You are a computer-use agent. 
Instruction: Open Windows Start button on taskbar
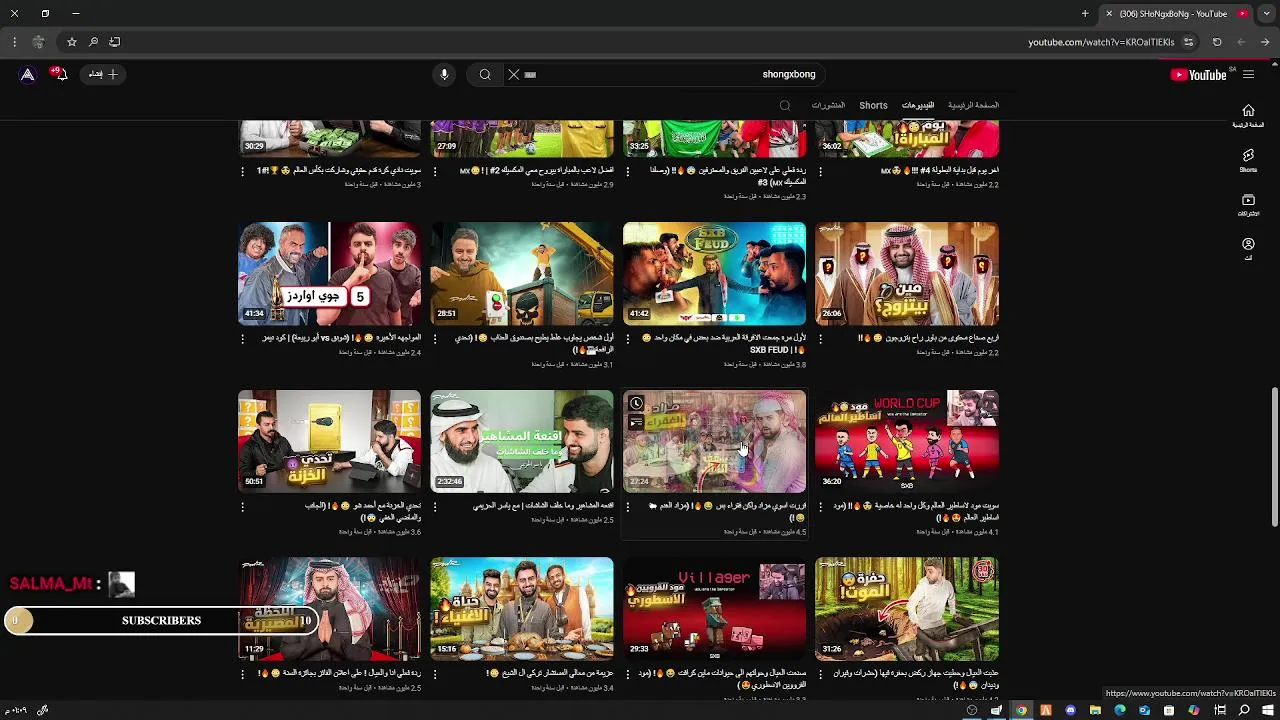(1268, 710)
